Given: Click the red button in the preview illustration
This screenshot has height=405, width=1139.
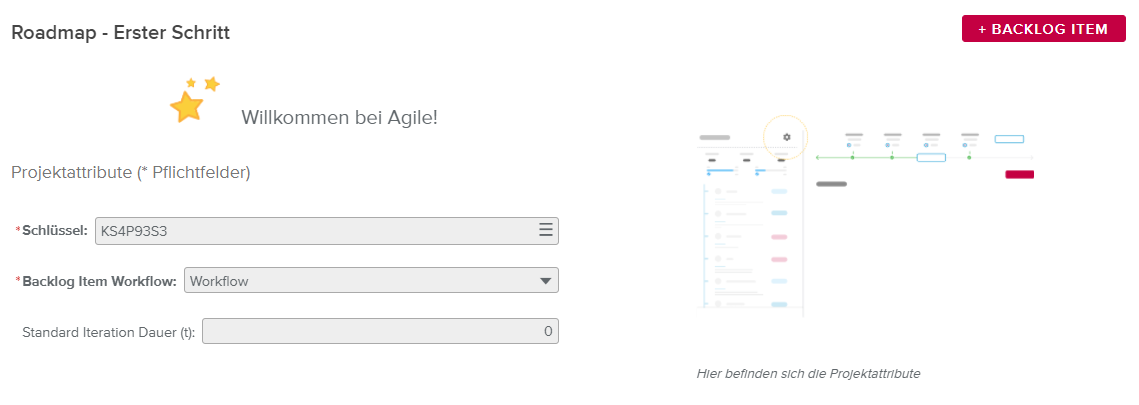Looking at the screenshot, I should tap(1019, 175).
